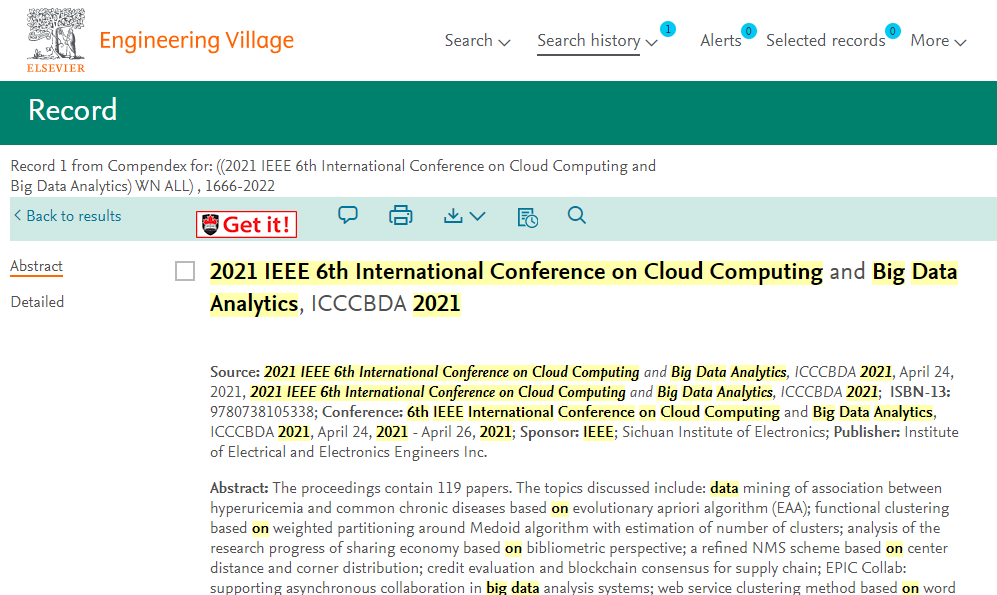
Task: Click the Search menu chevron
Action: click(504, 43)
